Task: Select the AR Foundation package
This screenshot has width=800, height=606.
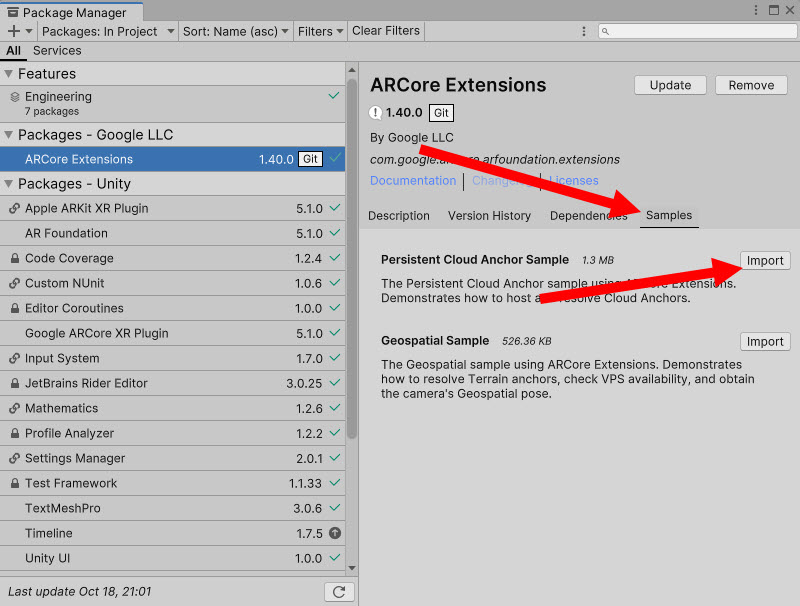Action: pos(172,233)
